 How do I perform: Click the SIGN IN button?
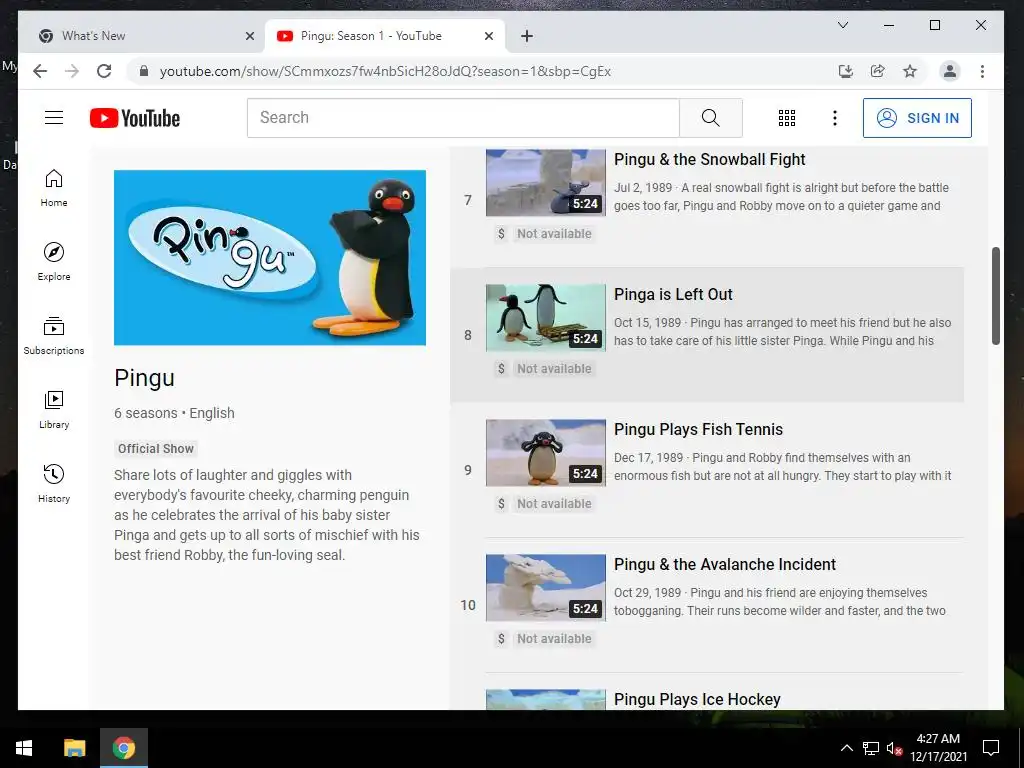[917, 118]
